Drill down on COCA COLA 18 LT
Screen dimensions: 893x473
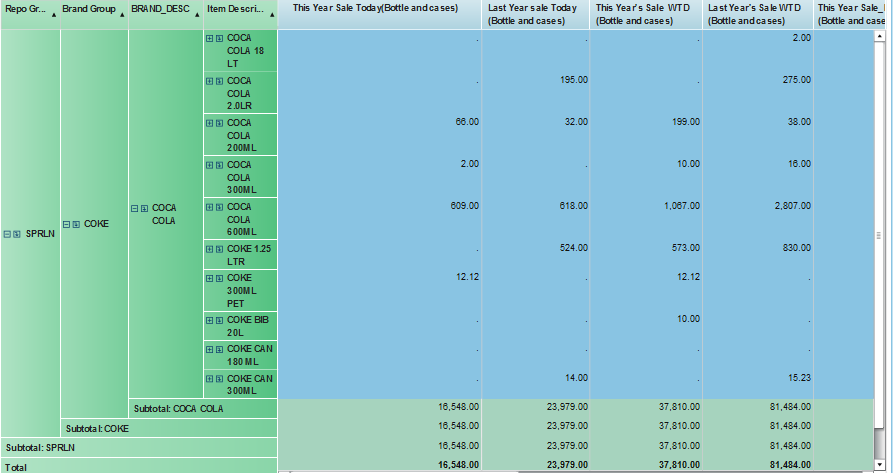click(219, 38)
